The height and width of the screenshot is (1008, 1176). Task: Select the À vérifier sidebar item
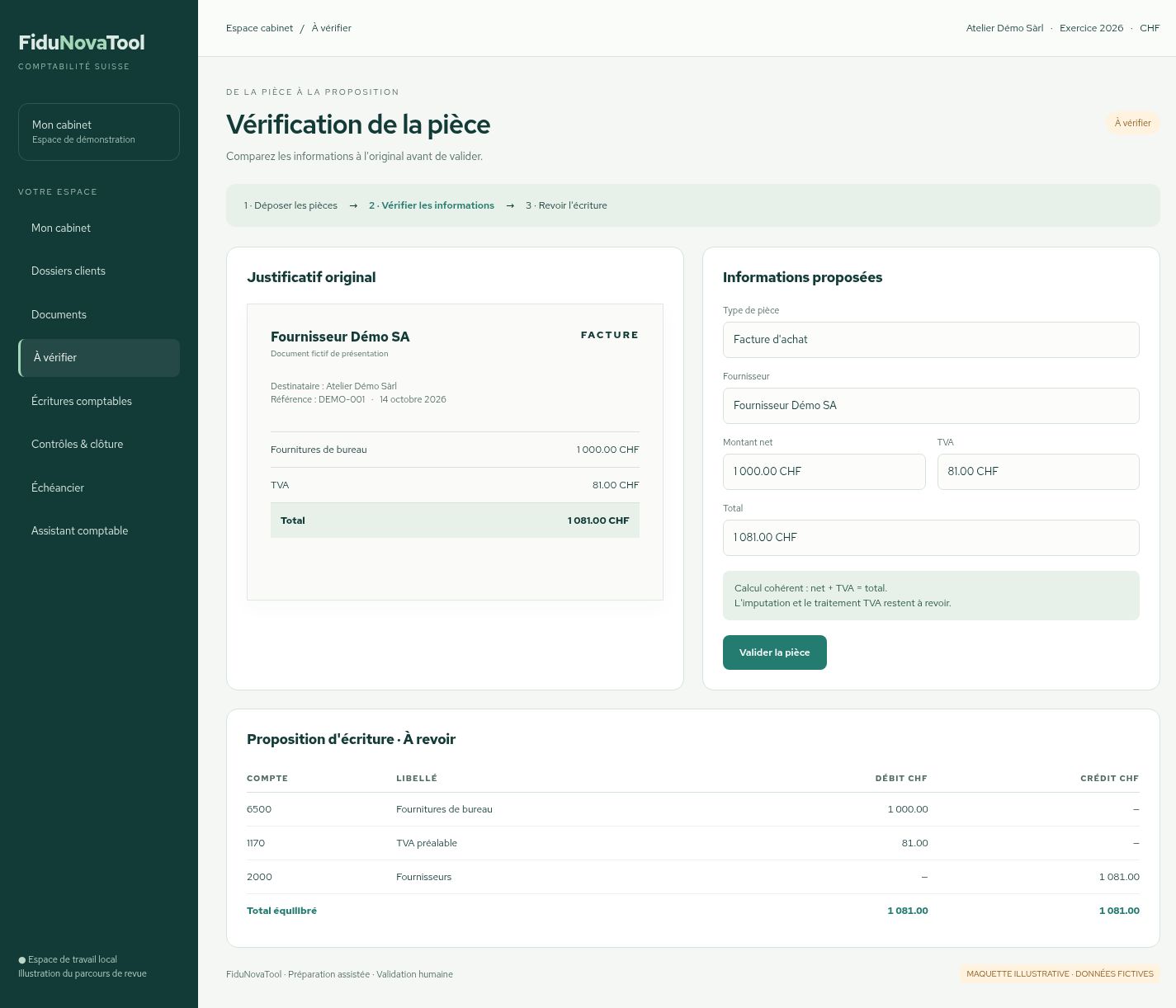(99, 358)
